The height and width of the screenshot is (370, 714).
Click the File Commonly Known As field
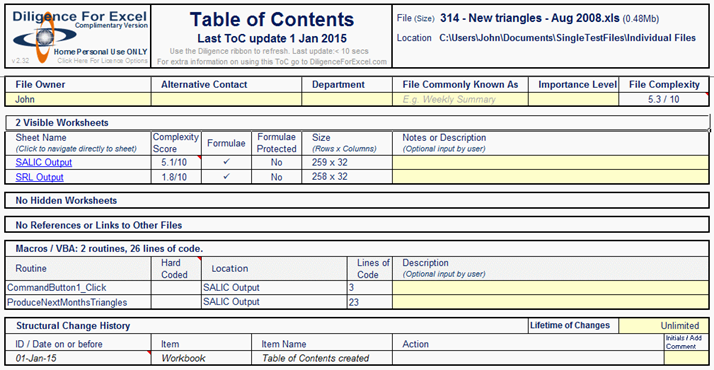tap(460, 99)
